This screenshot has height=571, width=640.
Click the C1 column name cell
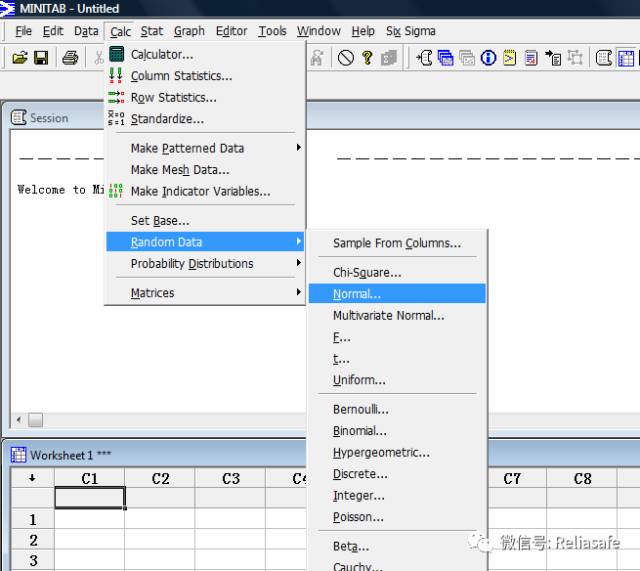[89, 498]
